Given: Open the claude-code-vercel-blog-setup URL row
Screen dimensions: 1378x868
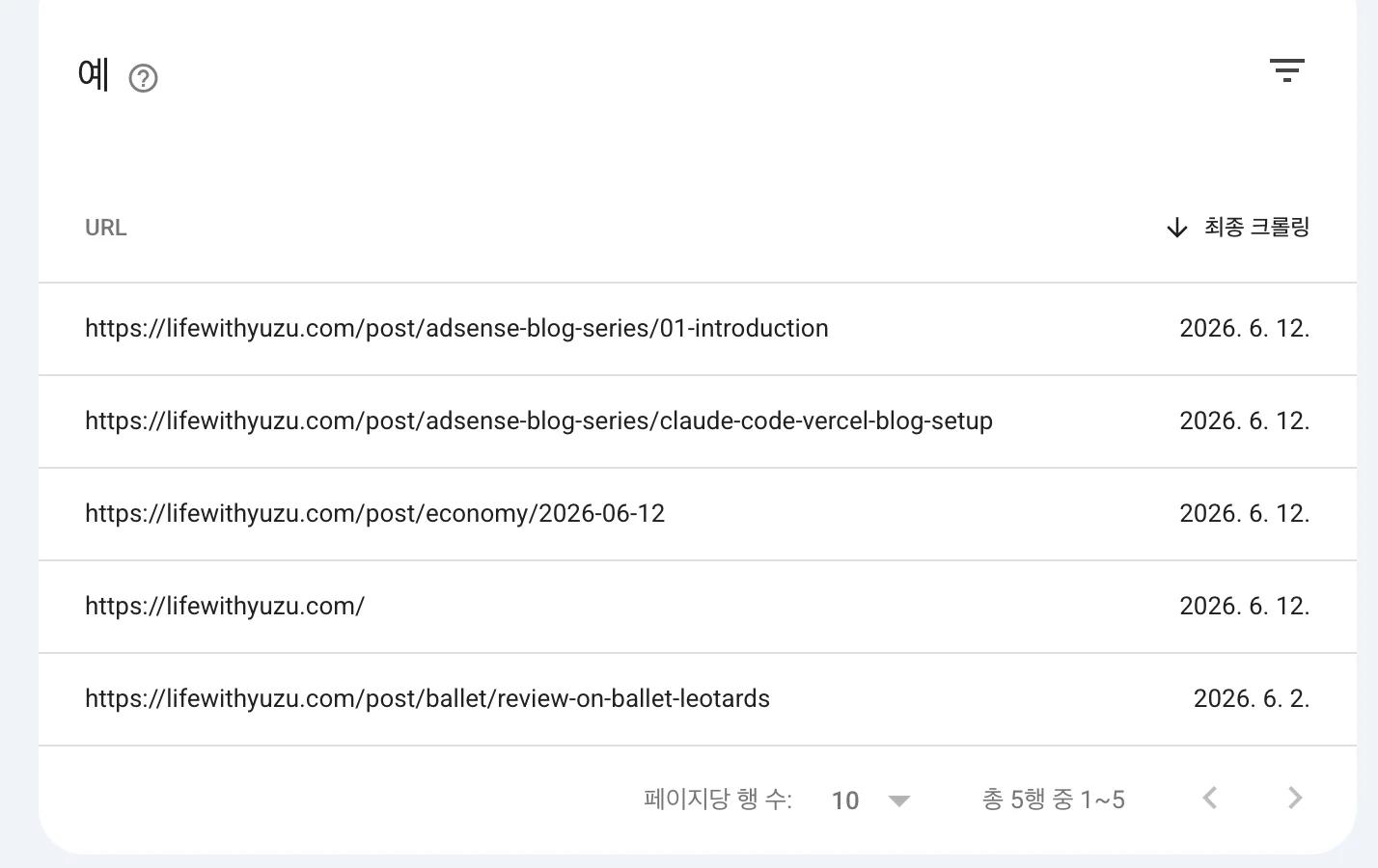Looking at the screenshot, I should click(x=698, y=421).
